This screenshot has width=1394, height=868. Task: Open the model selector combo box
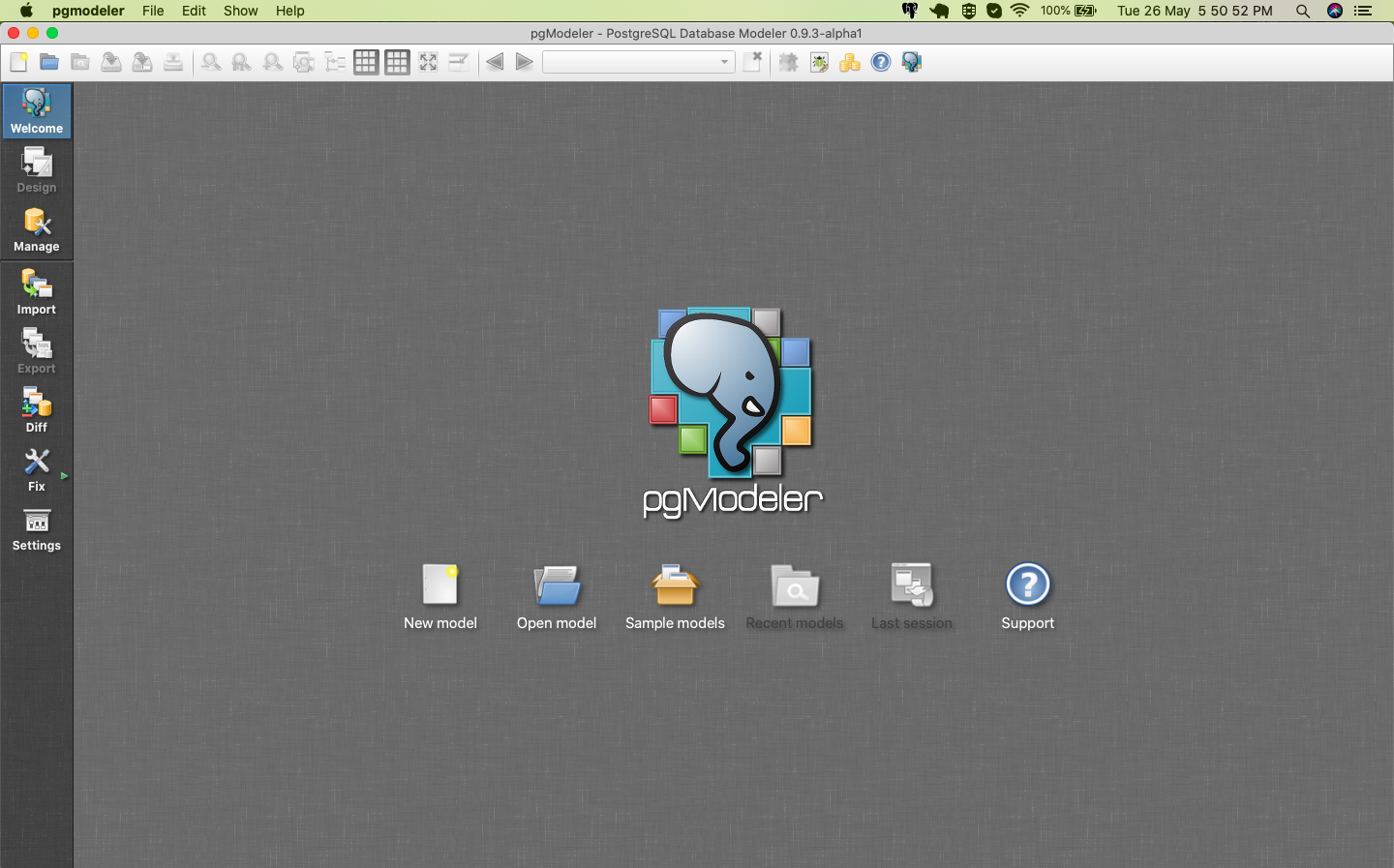(639, 63)
